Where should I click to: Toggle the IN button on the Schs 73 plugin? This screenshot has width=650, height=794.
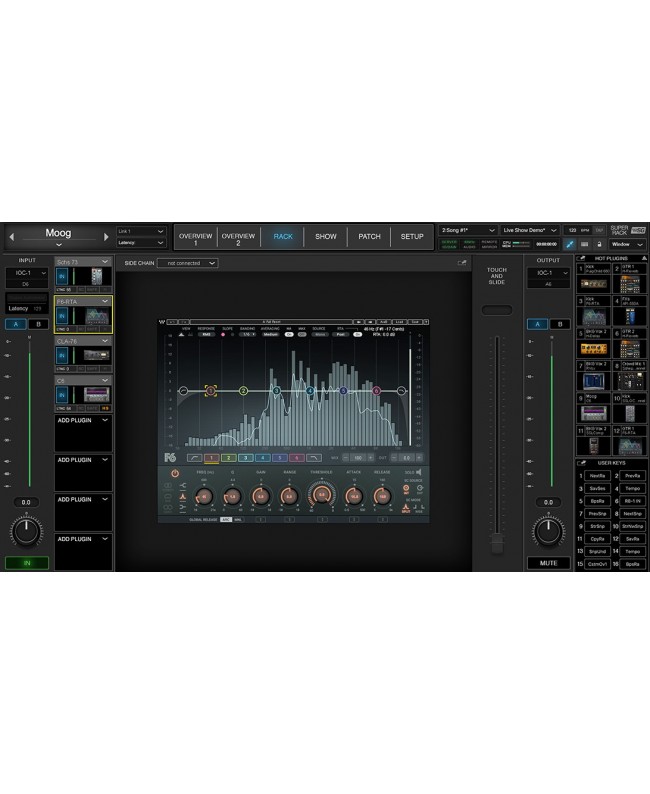[x=62, y=276]
